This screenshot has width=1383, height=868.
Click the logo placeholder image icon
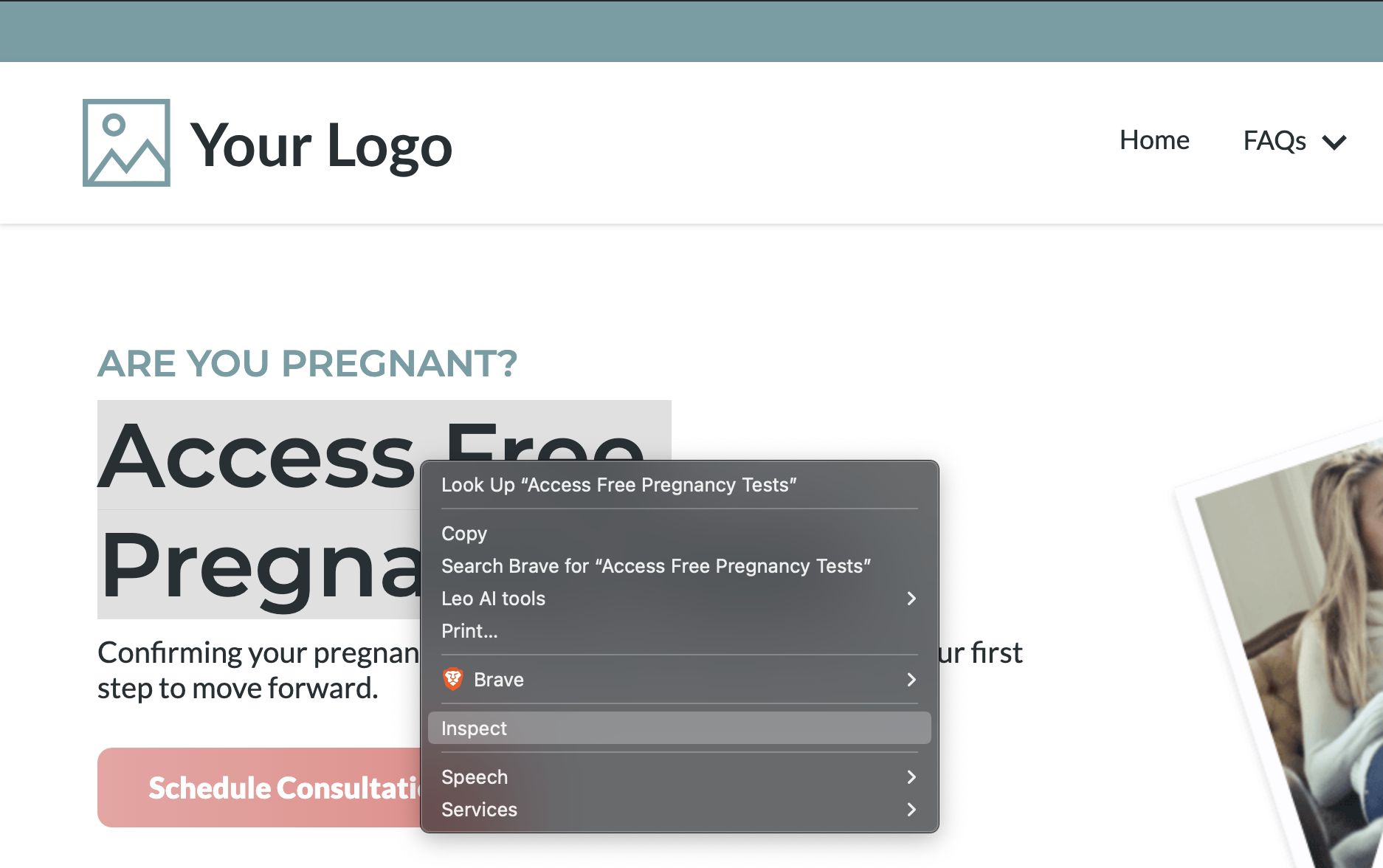pyautogui.click(x=126, y=142)
